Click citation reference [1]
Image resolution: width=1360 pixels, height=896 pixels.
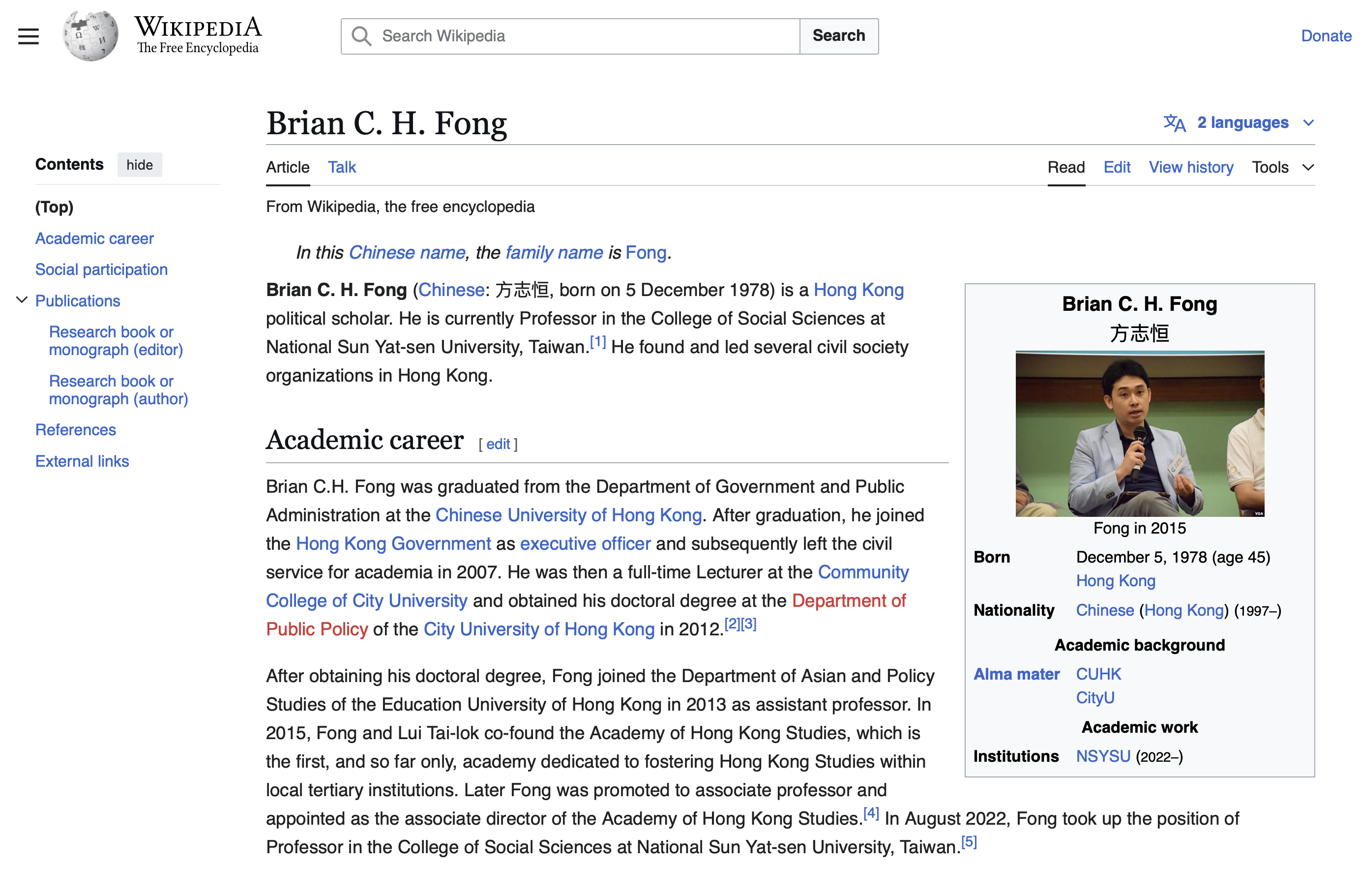(x=597, y=342)
